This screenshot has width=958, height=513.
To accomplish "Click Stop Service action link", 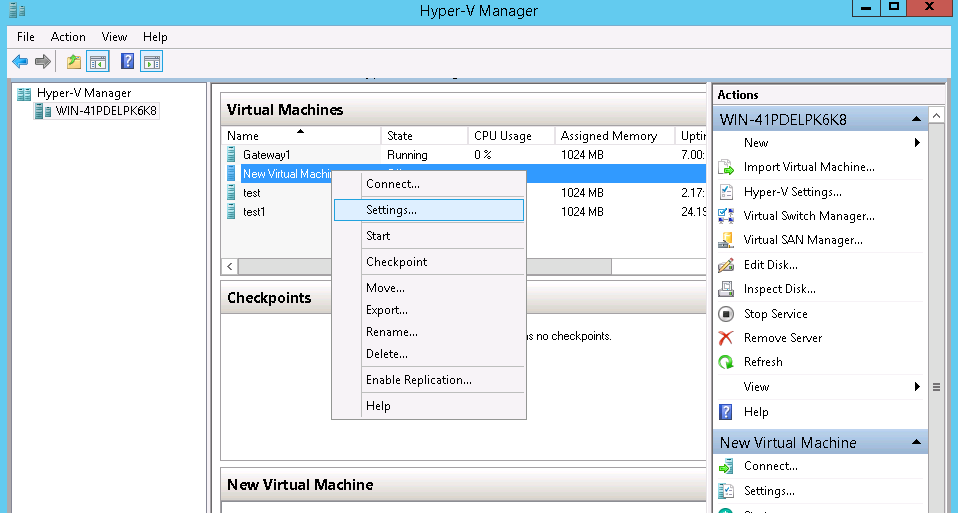I will pos(775,314).
